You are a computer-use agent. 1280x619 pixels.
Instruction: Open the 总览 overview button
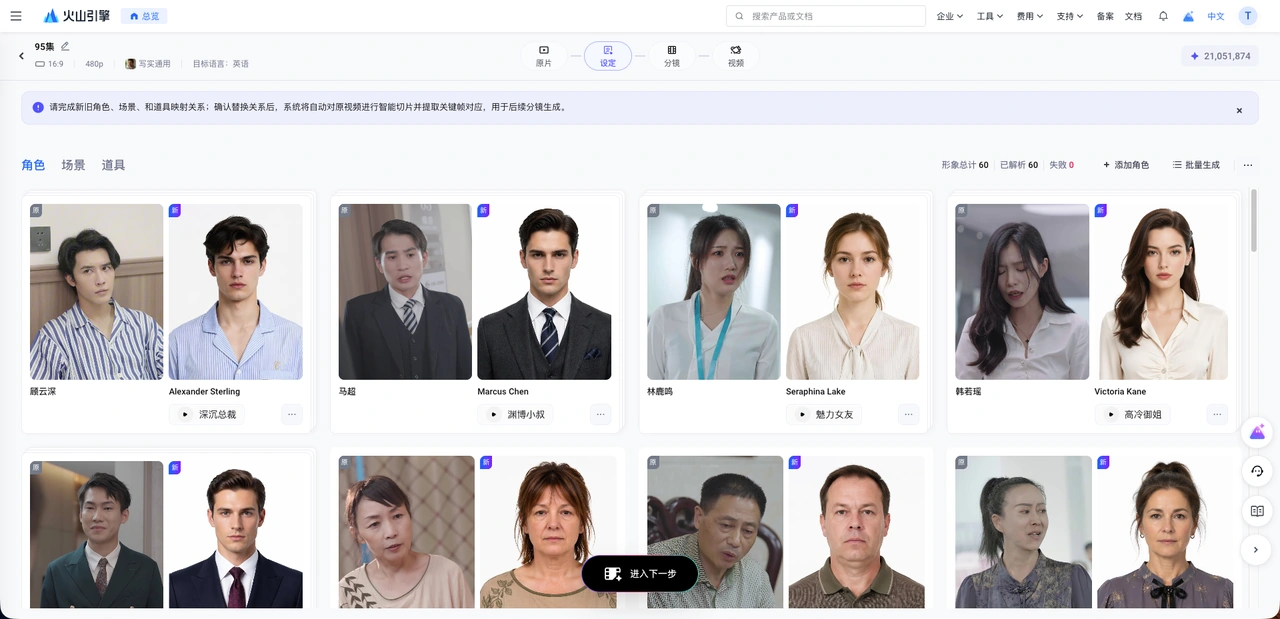[144, 16]
